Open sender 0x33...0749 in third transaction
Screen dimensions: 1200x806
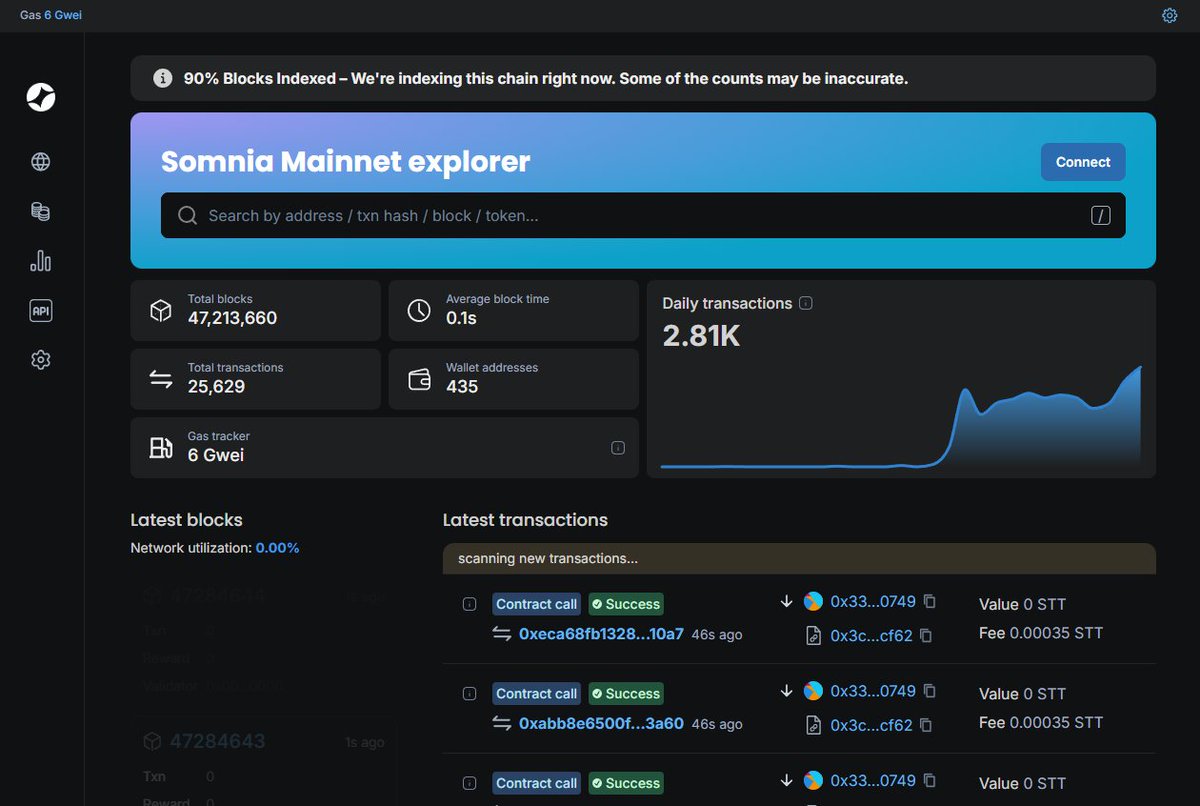(x=873, y=780)
